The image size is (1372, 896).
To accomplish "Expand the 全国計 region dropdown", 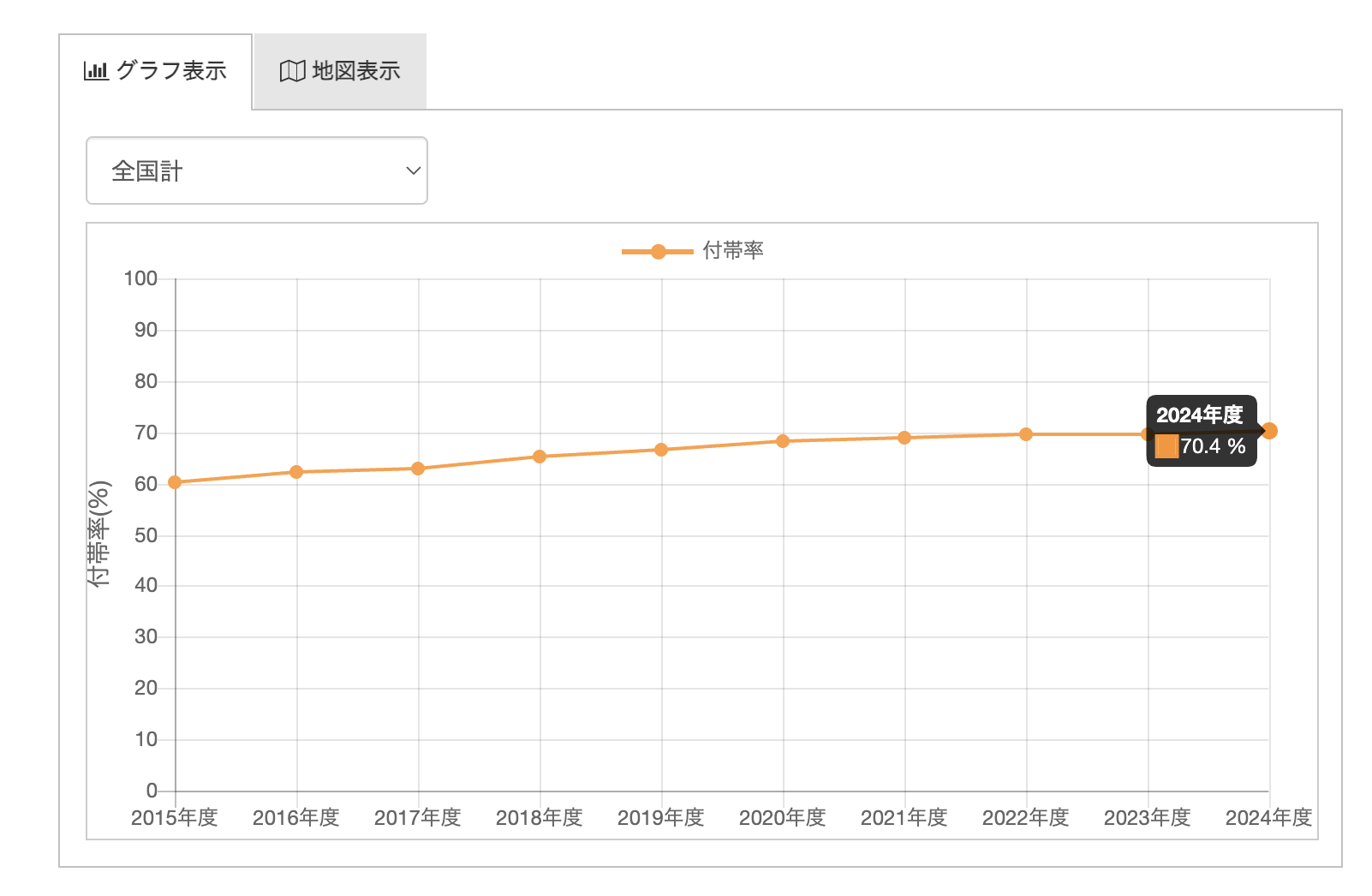I will coord(256,170).
